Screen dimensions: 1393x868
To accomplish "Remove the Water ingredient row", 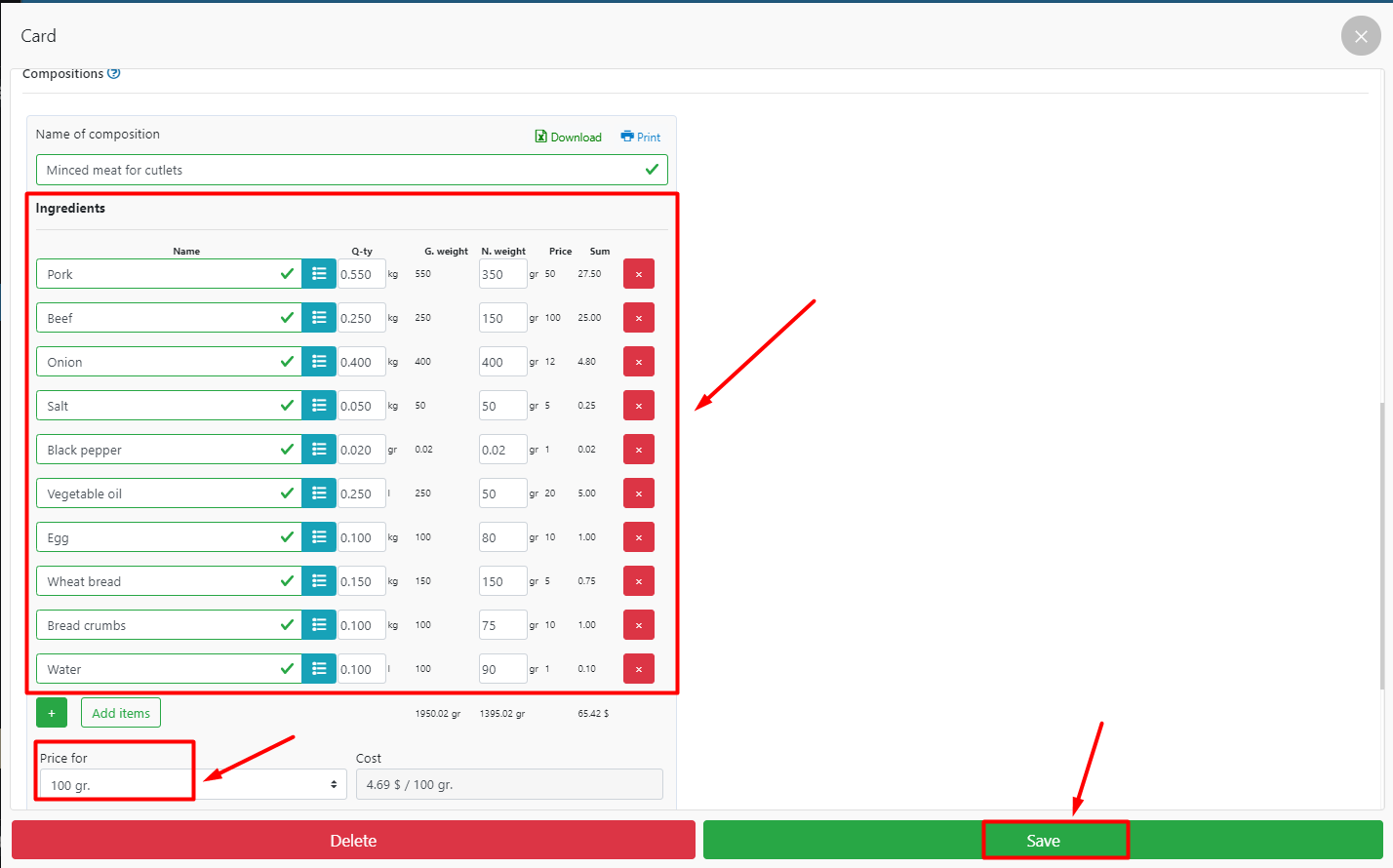I will tap(639, 669).
